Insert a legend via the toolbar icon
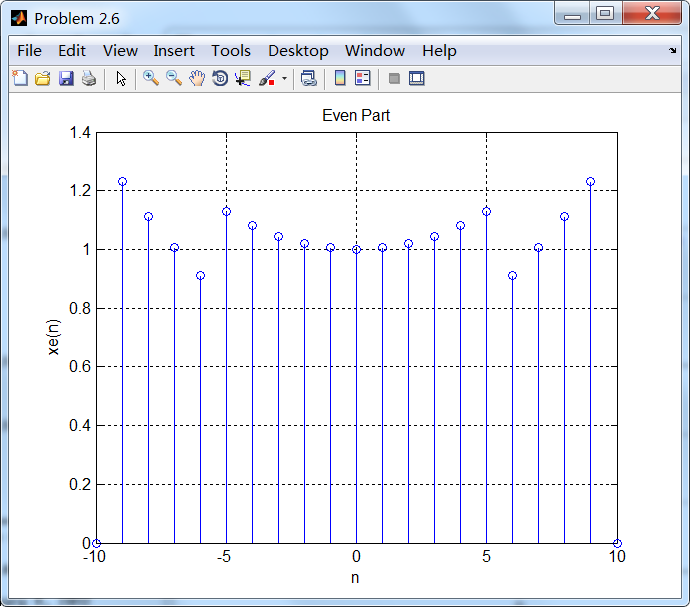The height and width of the screenshot is (607, 690). 363,78
